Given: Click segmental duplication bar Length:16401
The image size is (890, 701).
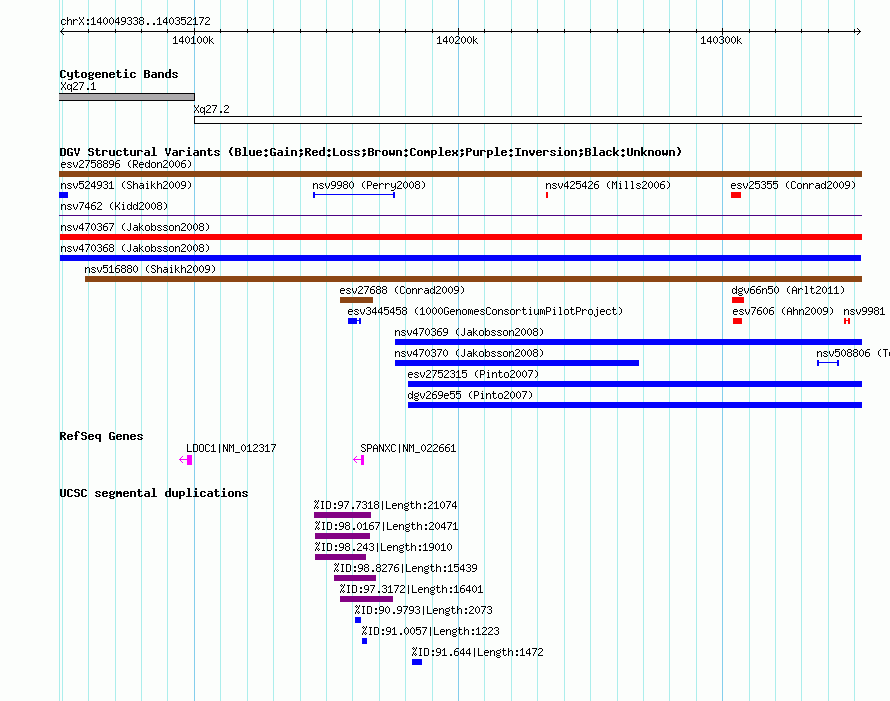Looking at the screenshot, I should click(366, 599).
